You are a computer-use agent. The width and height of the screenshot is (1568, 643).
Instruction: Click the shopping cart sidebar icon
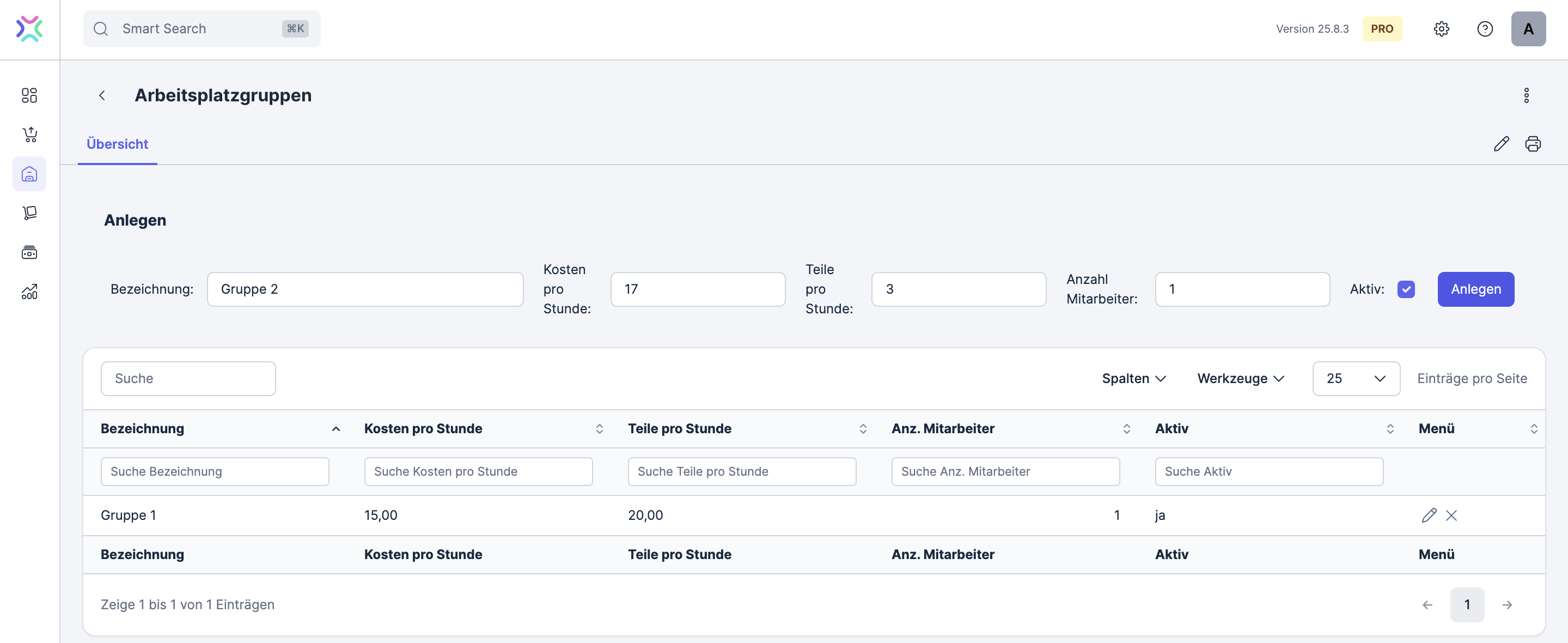pos(29,135)
